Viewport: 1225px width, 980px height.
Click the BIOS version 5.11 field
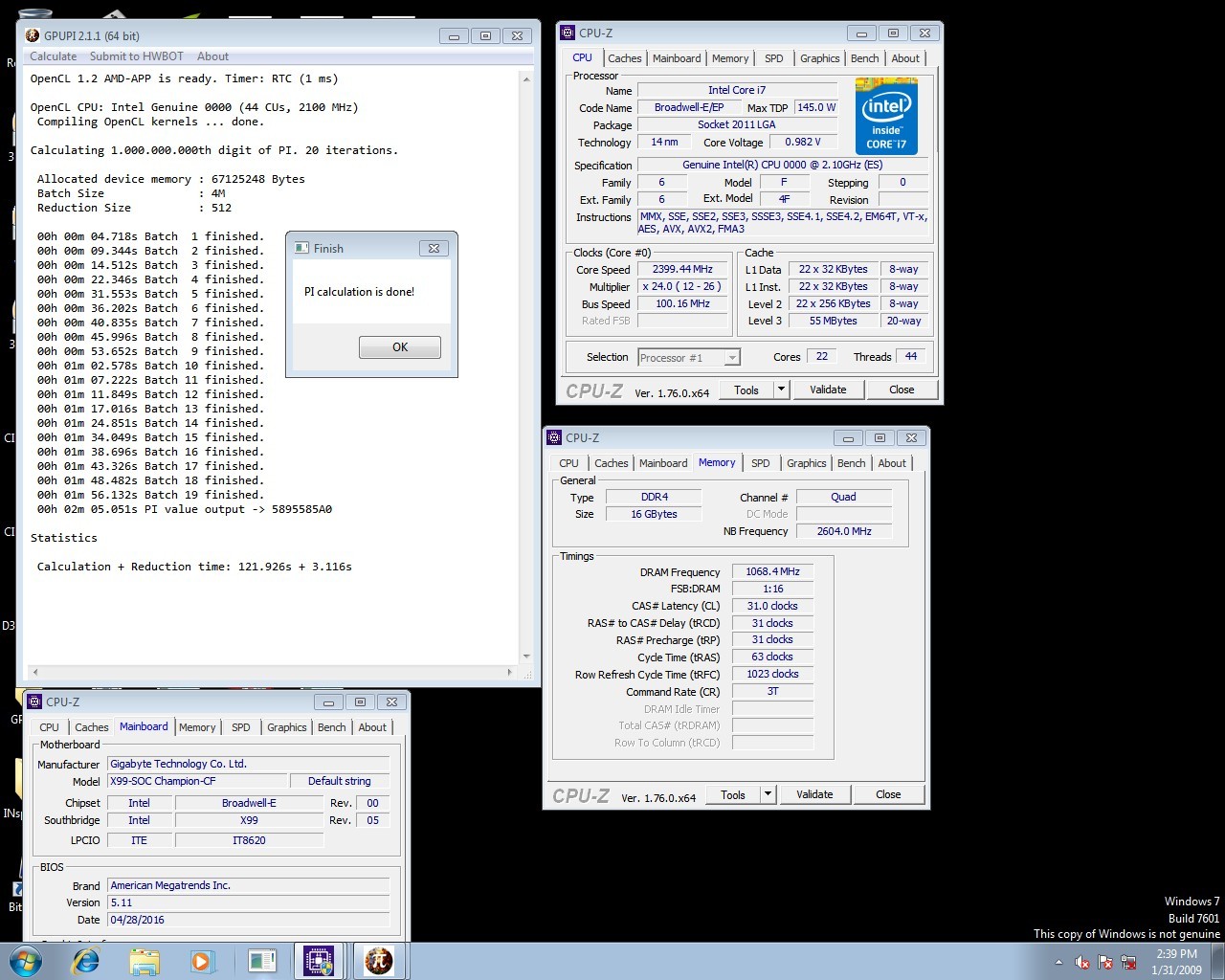(249, 902)
